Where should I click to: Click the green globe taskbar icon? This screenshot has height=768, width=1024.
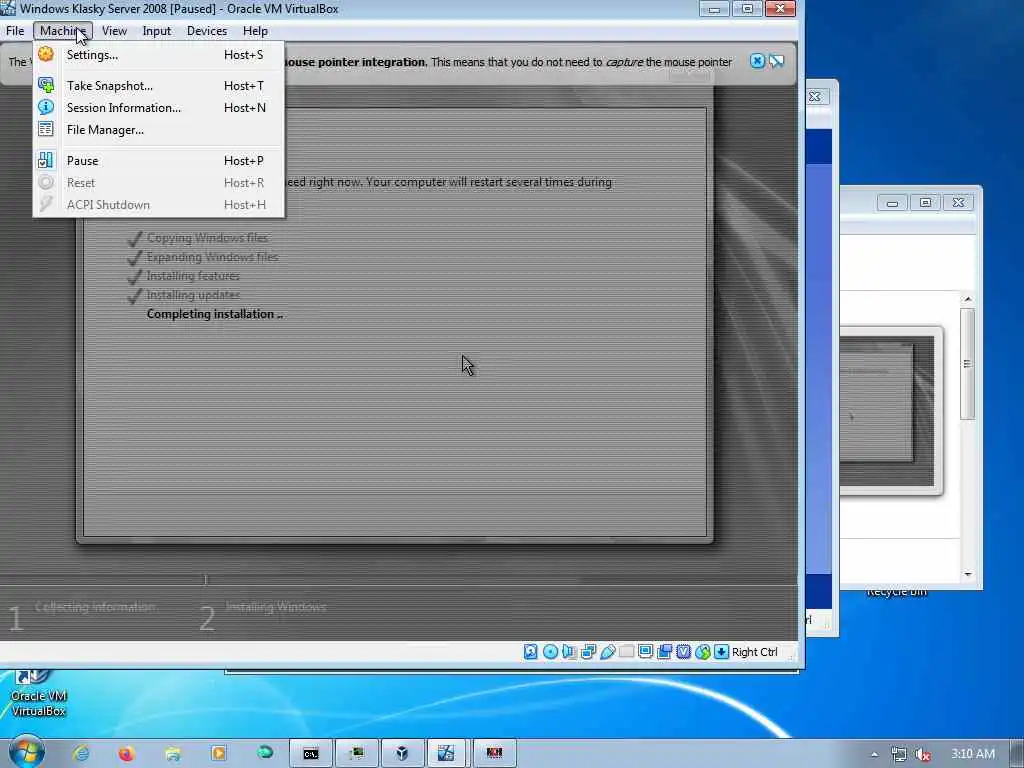[x=264, y=753]
